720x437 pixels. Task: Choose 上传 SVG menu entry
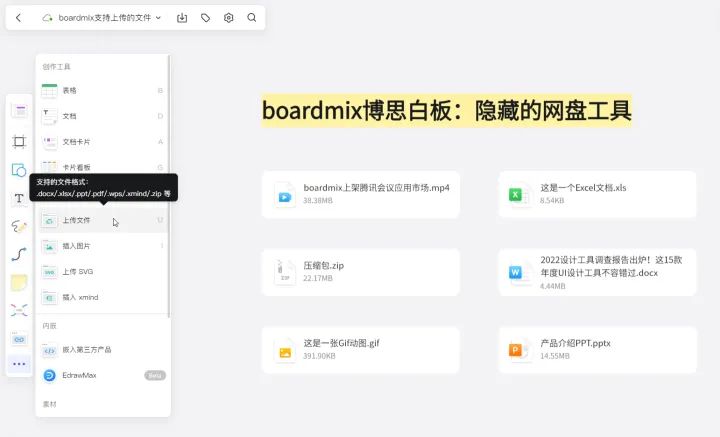click(103, 272)
